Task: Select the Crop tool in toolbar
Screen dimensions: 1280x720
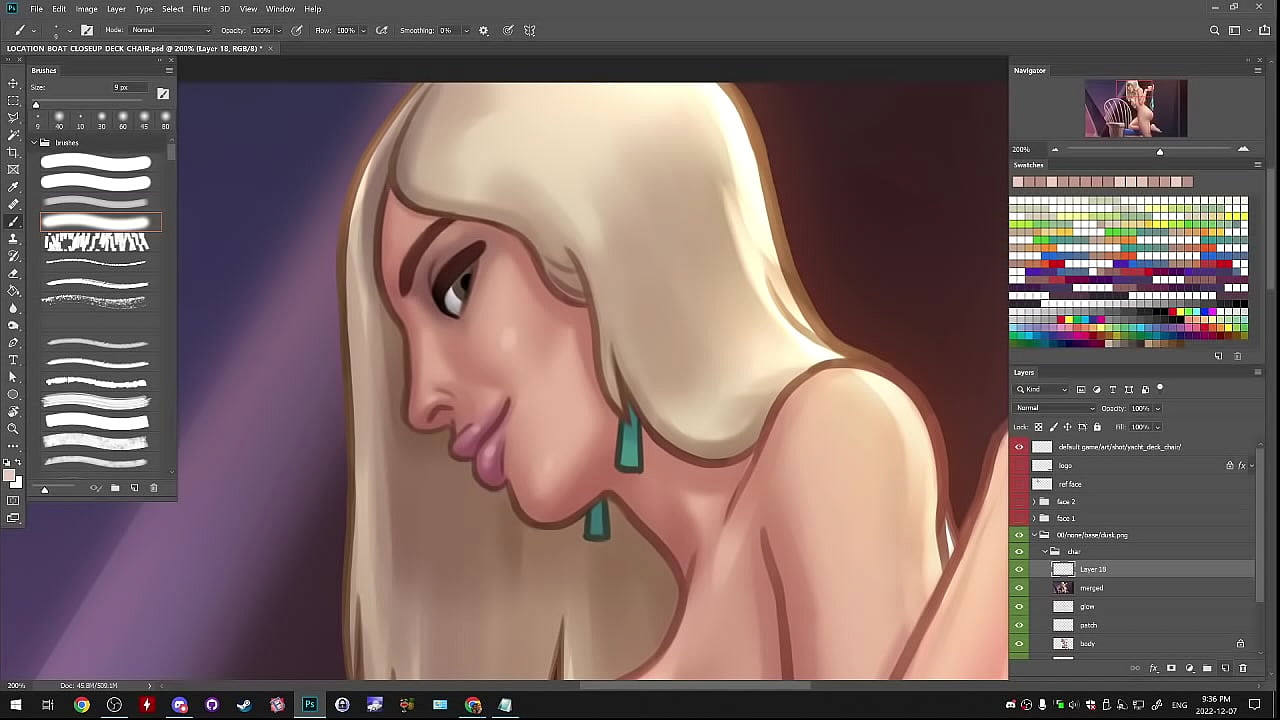Action: click(13, 152)
